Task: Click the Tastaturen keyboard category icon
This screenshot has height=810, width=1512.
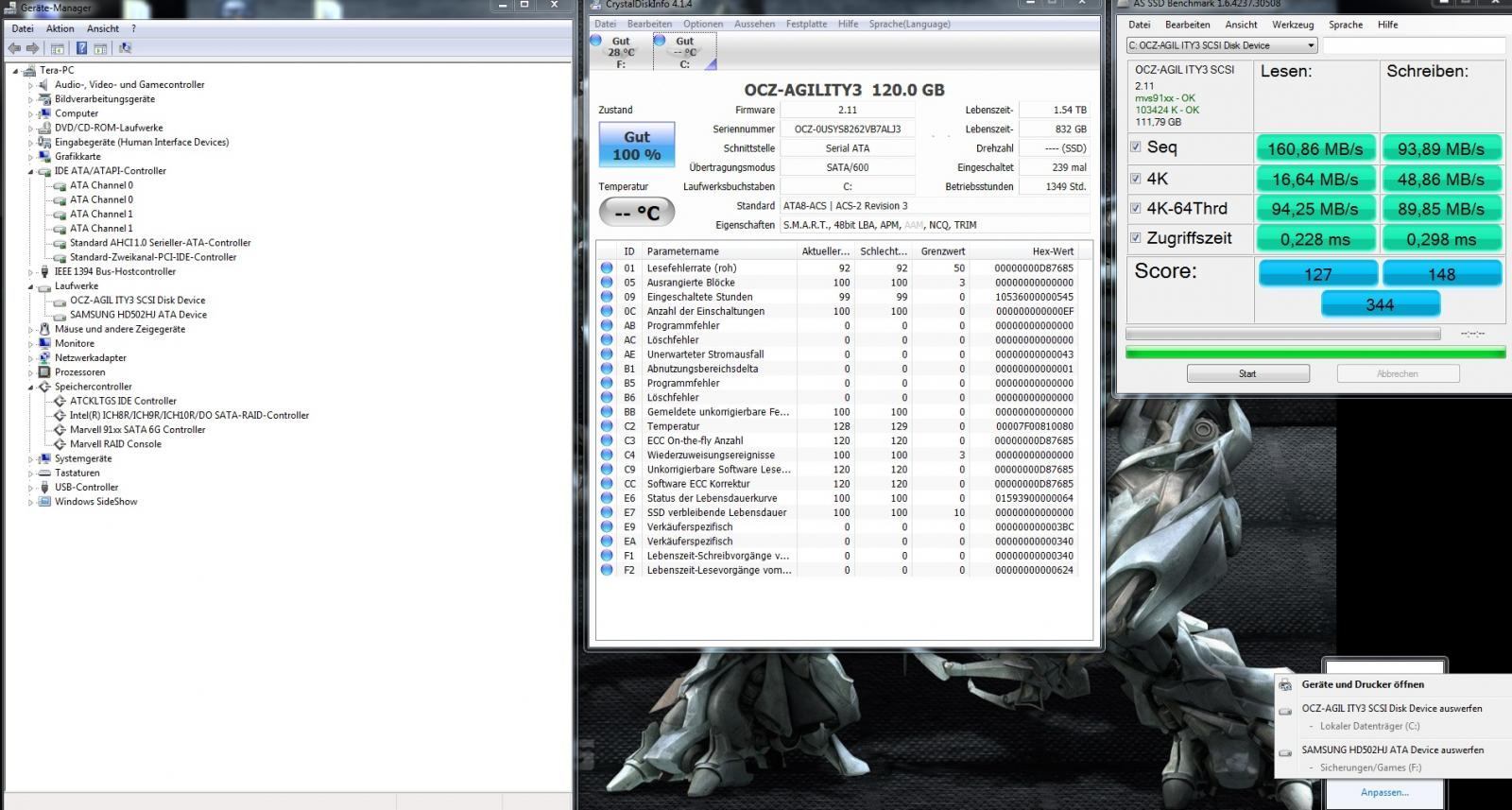Action: click(44, 474)
